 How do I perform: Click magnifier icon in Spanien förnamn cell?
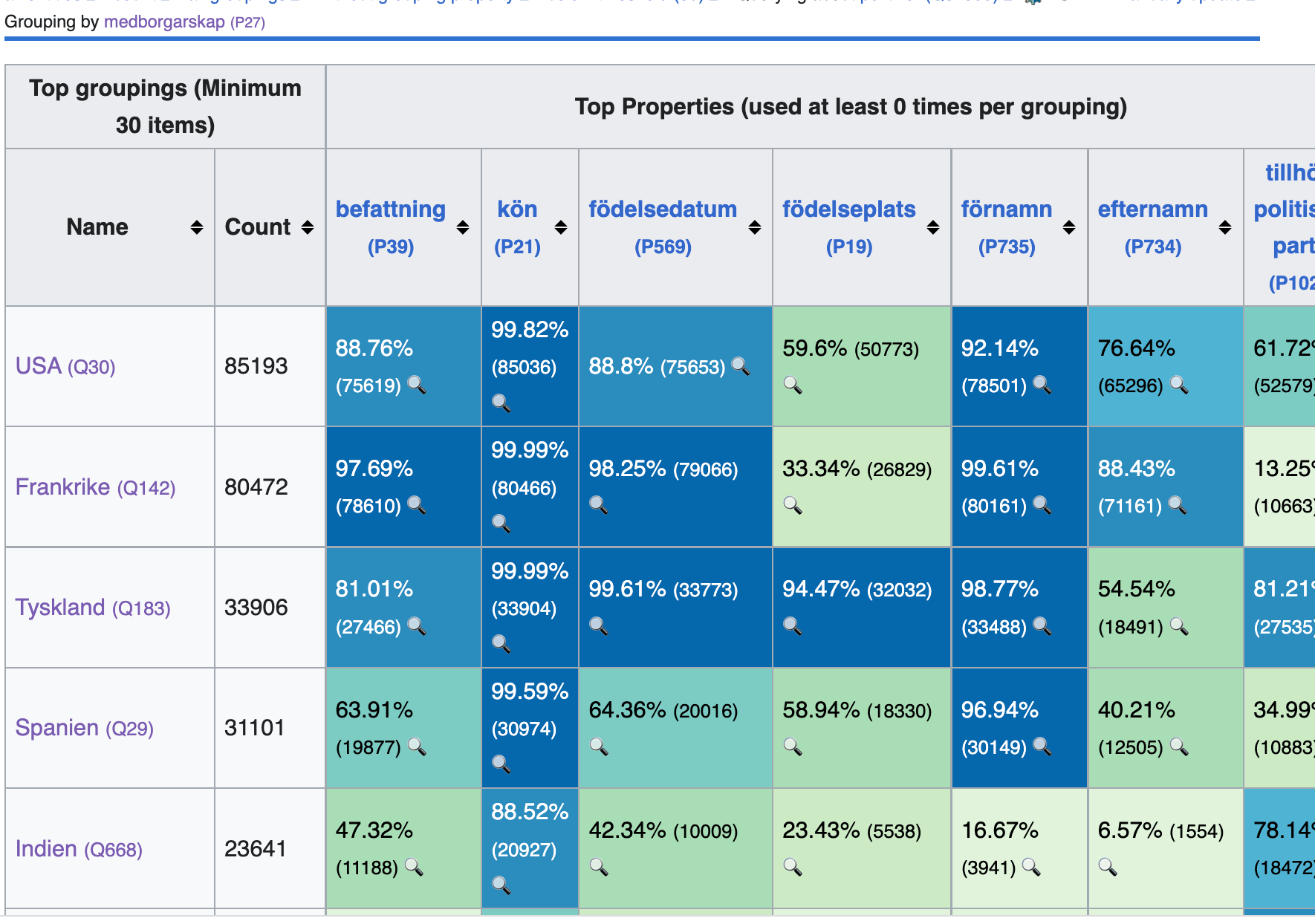tap(1042, 746)
